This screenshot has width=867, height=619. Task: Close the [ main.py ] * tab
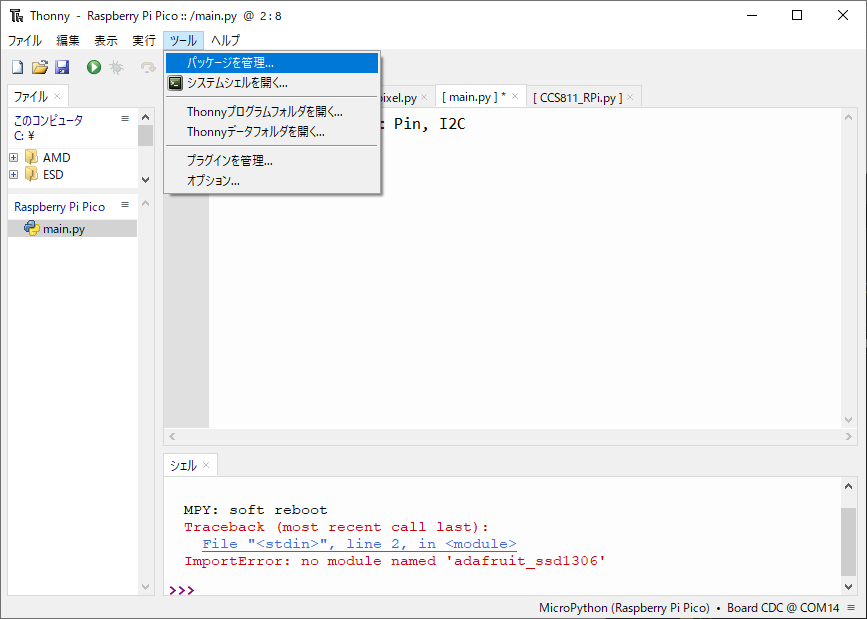pyautogui.click(x=515, y=96)
